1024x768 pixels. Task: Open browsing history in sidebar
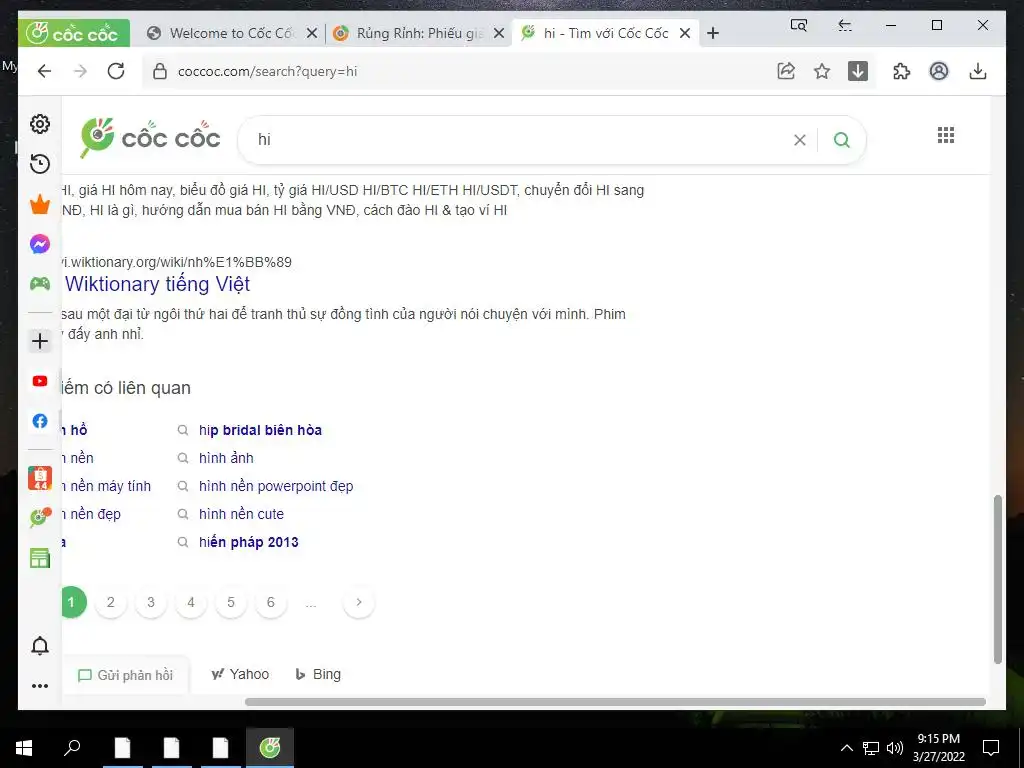40,164
